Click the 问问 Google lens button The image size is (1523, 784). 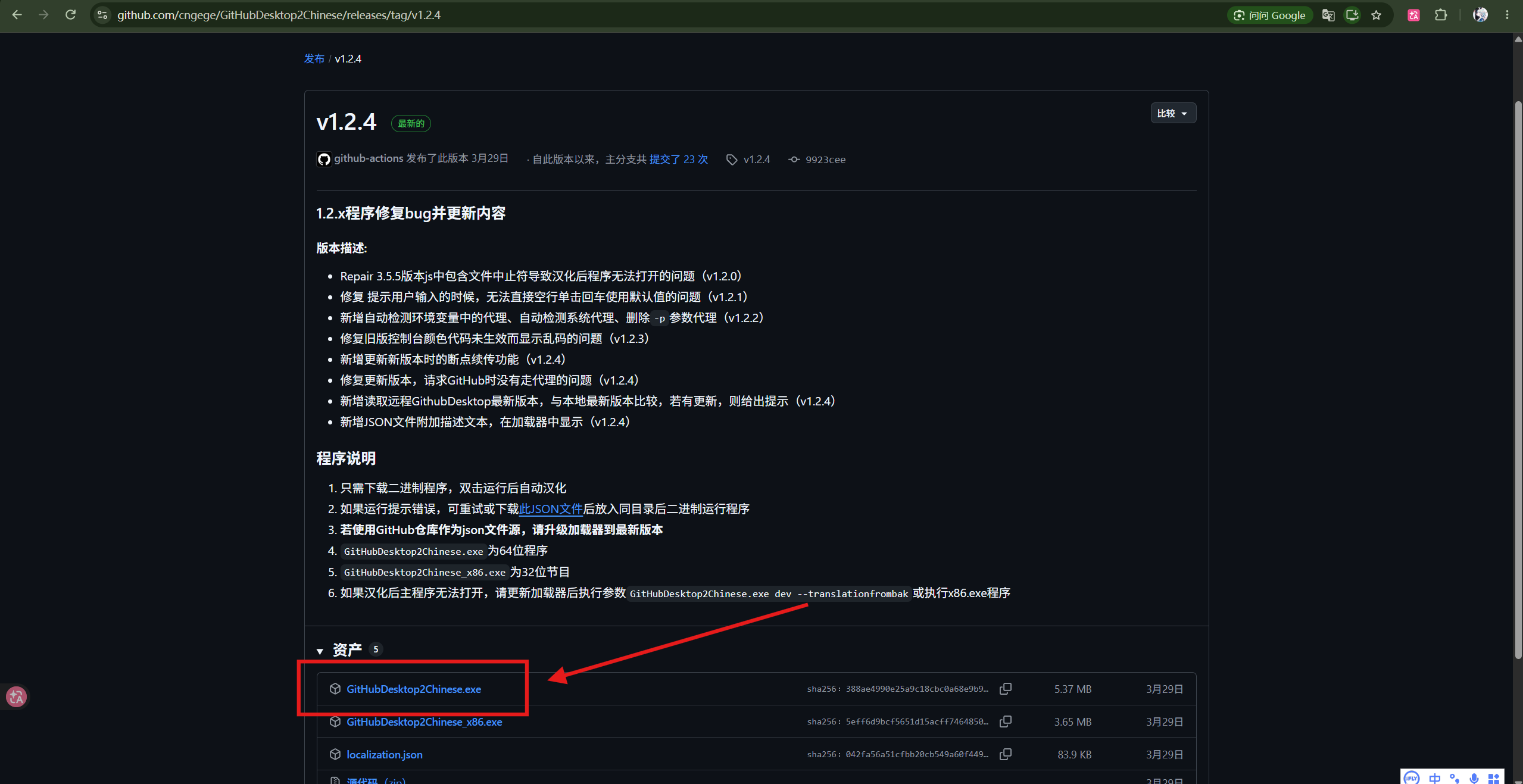click(1269, 15)
